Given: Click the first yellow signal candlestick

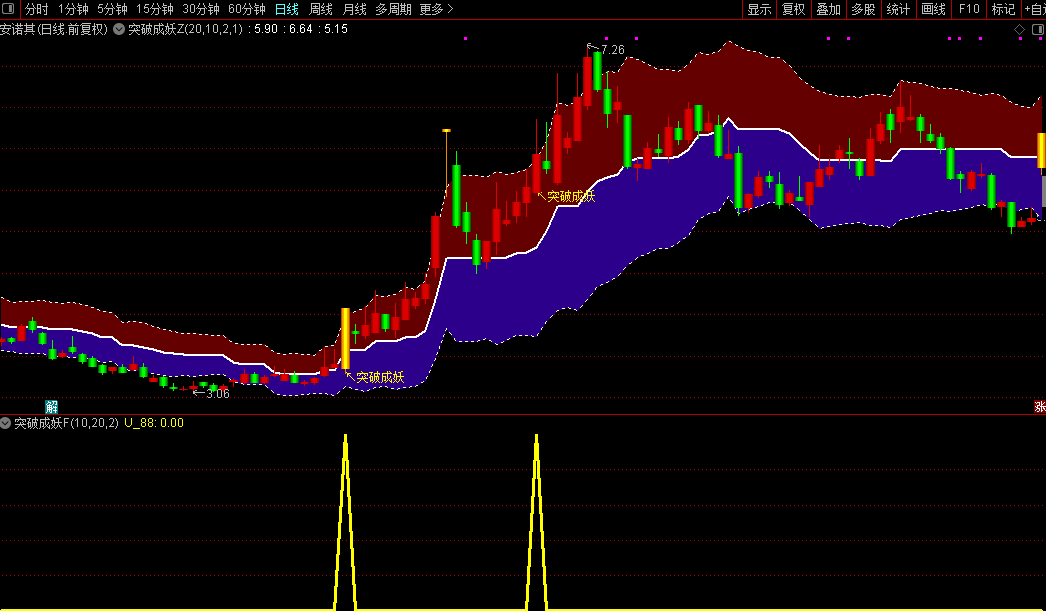Looking at the screenshot, I should point(346,338).
